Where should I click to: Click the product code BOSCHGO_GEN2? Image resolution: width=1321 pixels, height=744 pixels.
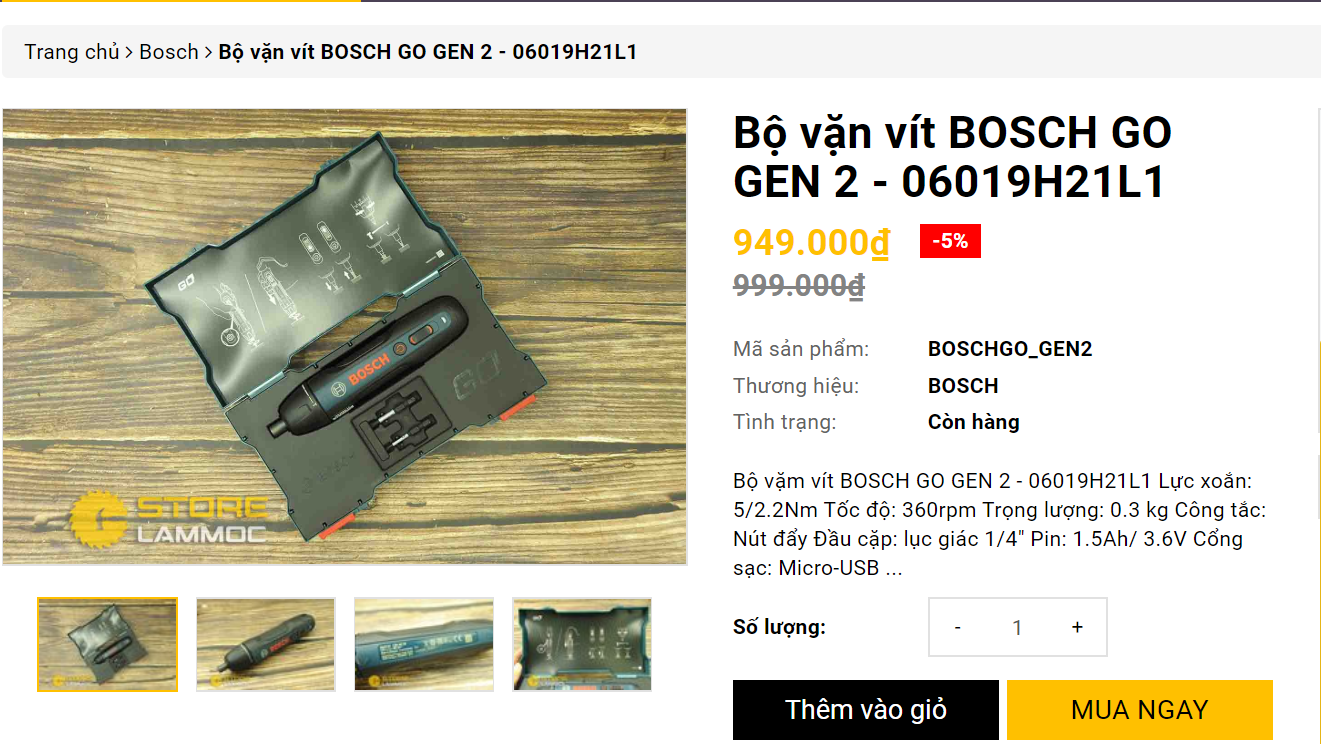[1010, 349]
